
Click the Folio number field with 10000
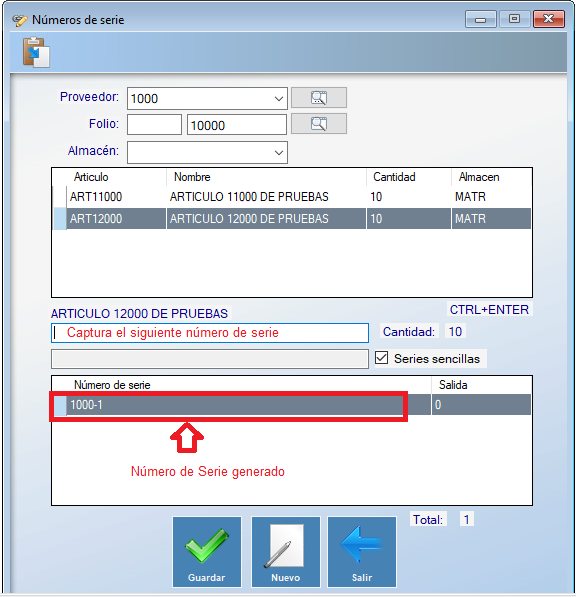(237, 125)
